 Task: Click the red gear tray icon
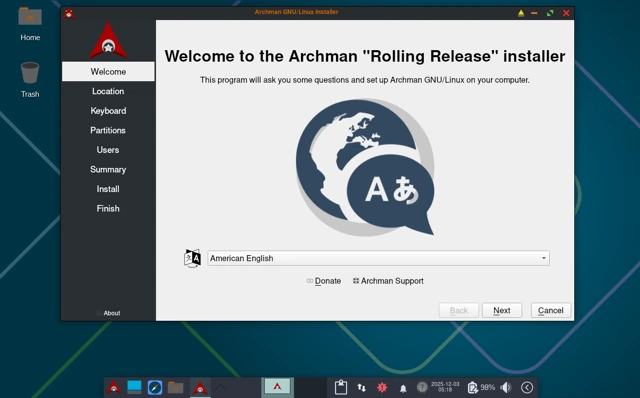(382, 387)
